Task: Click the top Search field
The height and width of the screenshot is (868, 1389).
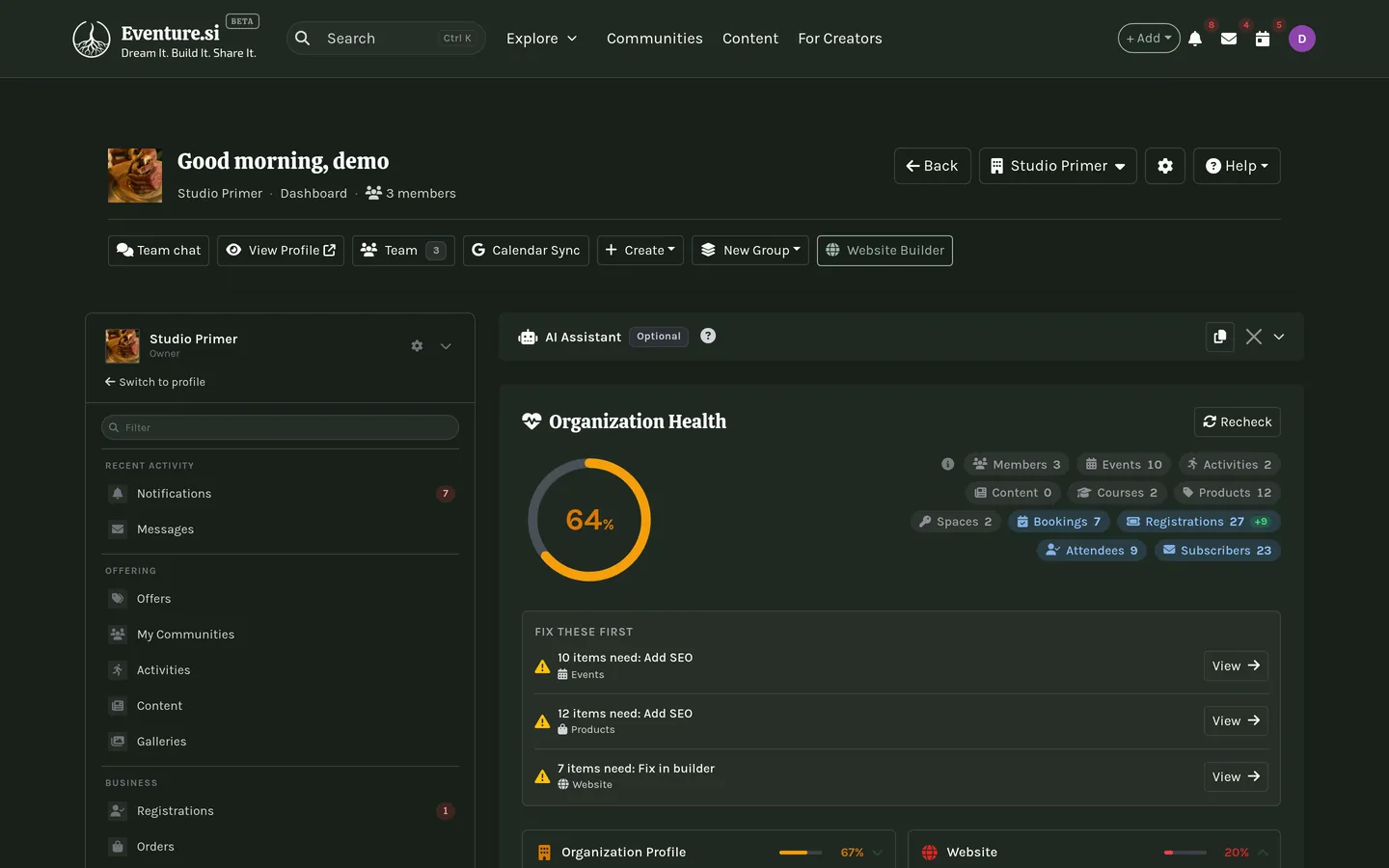Action: coord(386,39)
